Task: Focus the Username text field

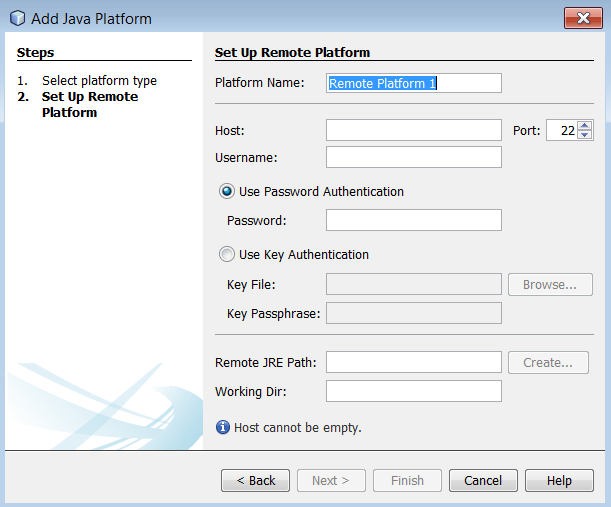Action: point(413,157)
